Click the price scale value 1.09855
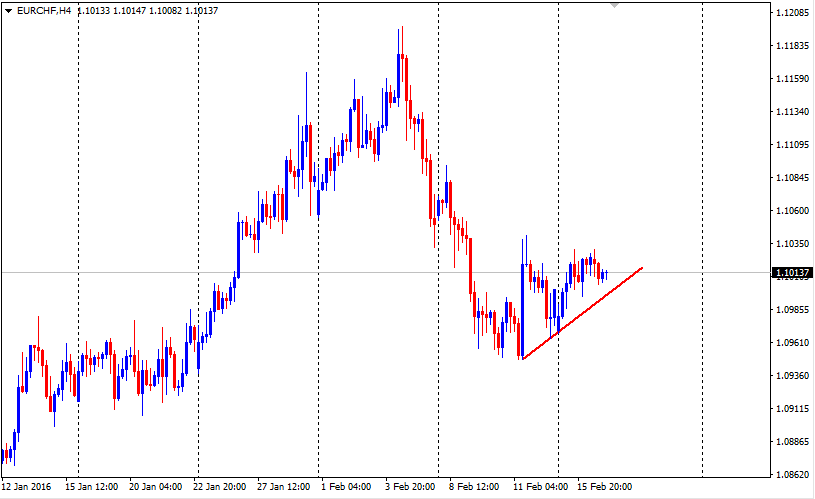 (792, 309)
